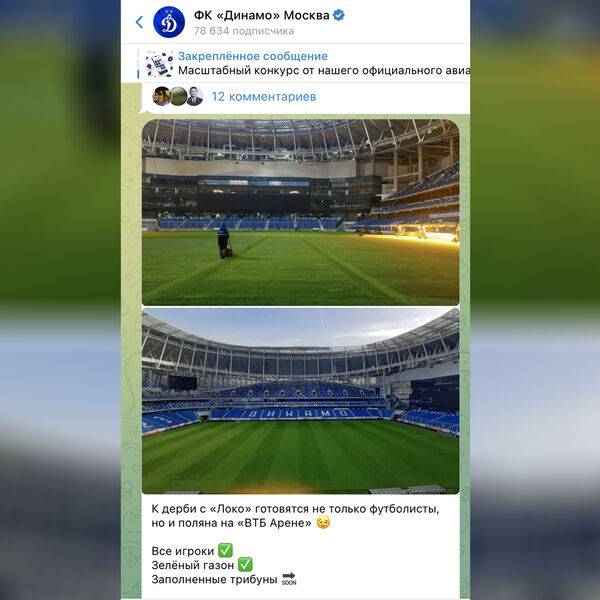Open the middle round commenter avatar

tap(178, 96)
